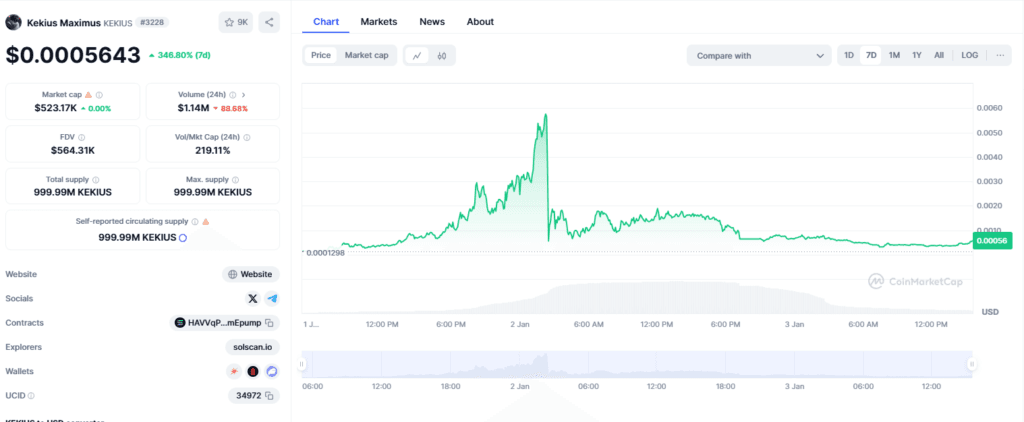
Task: Click the Kekius Maximus coin logo
Action: (13, 22)
